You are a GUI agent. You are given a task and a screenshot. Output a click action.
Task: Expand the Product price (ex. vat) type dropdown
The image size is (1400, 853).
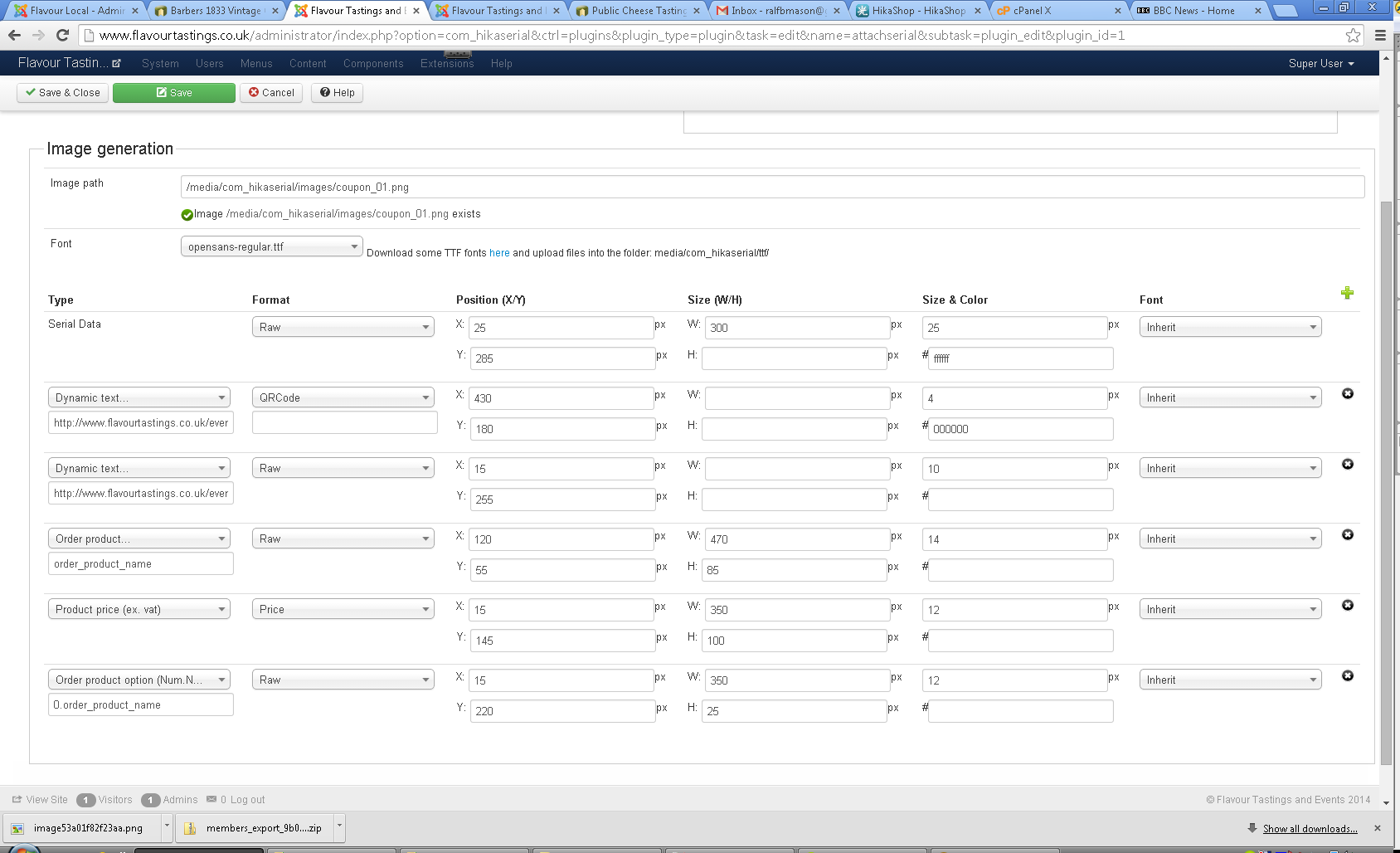pyautogui.click(x=139, y=609)
